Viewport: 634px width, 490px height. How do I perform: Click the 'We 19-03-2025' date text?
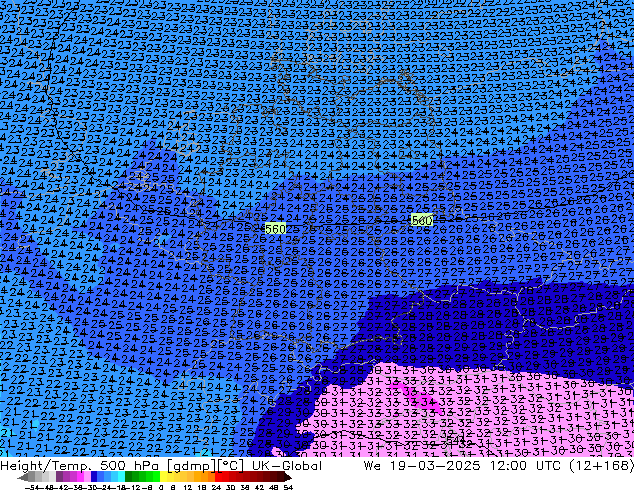[422, 465]
